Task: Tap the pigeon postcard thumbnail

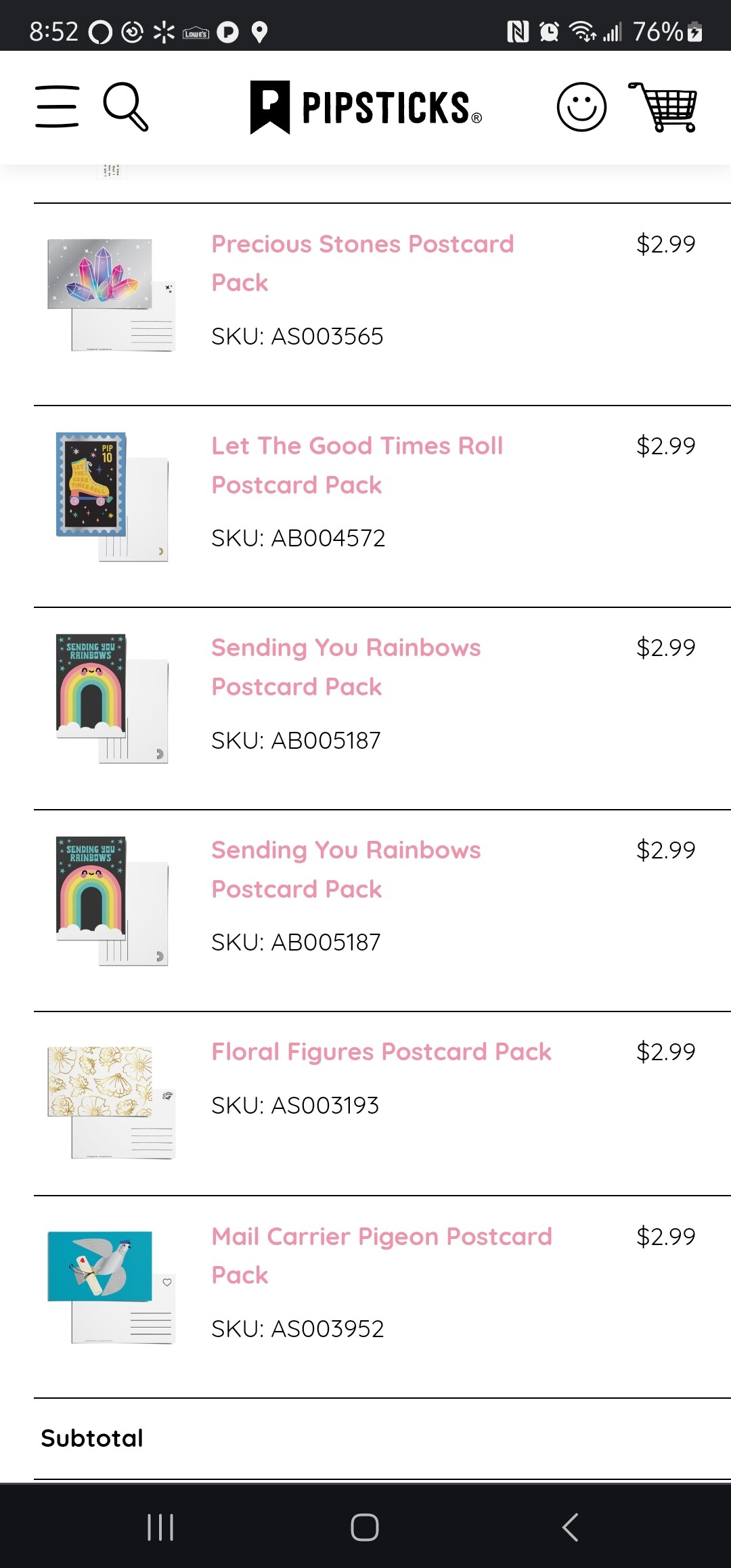Action: (x=111, y=1287)
